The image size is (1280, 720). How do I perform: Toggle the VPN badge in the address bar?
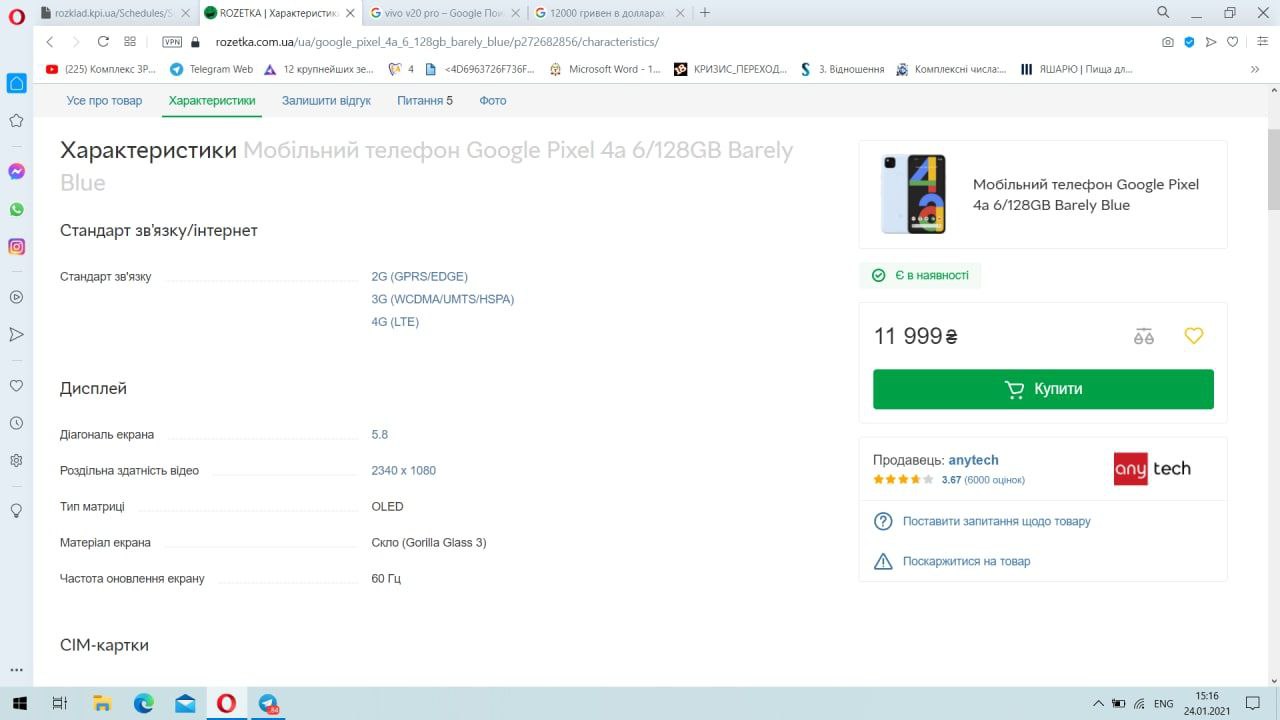(x=172, y=42)
